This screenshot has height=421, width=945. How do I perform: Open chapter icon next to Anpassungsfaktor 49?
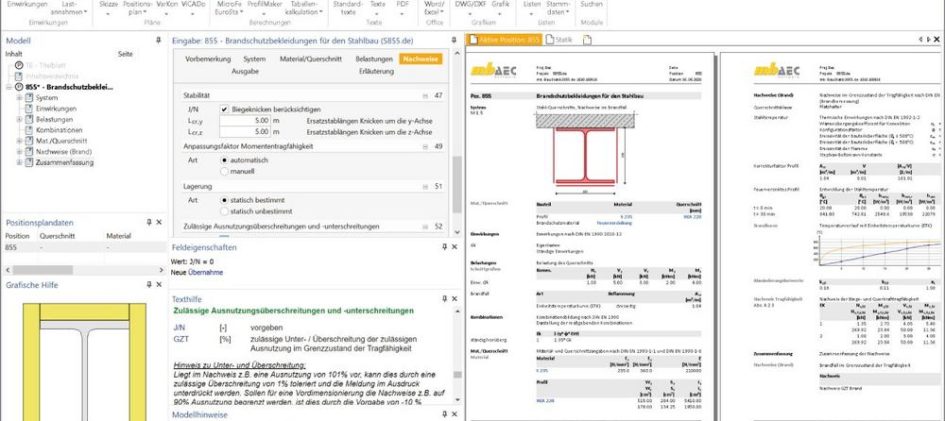pyautogui.click(x=425, y=146)
